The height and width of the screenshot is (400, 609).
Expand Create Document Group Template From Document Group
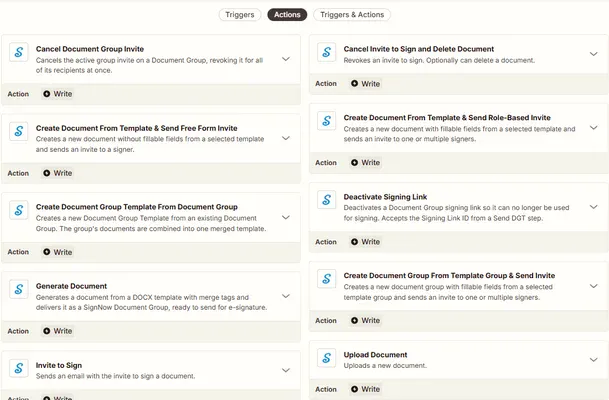[286, 217]
